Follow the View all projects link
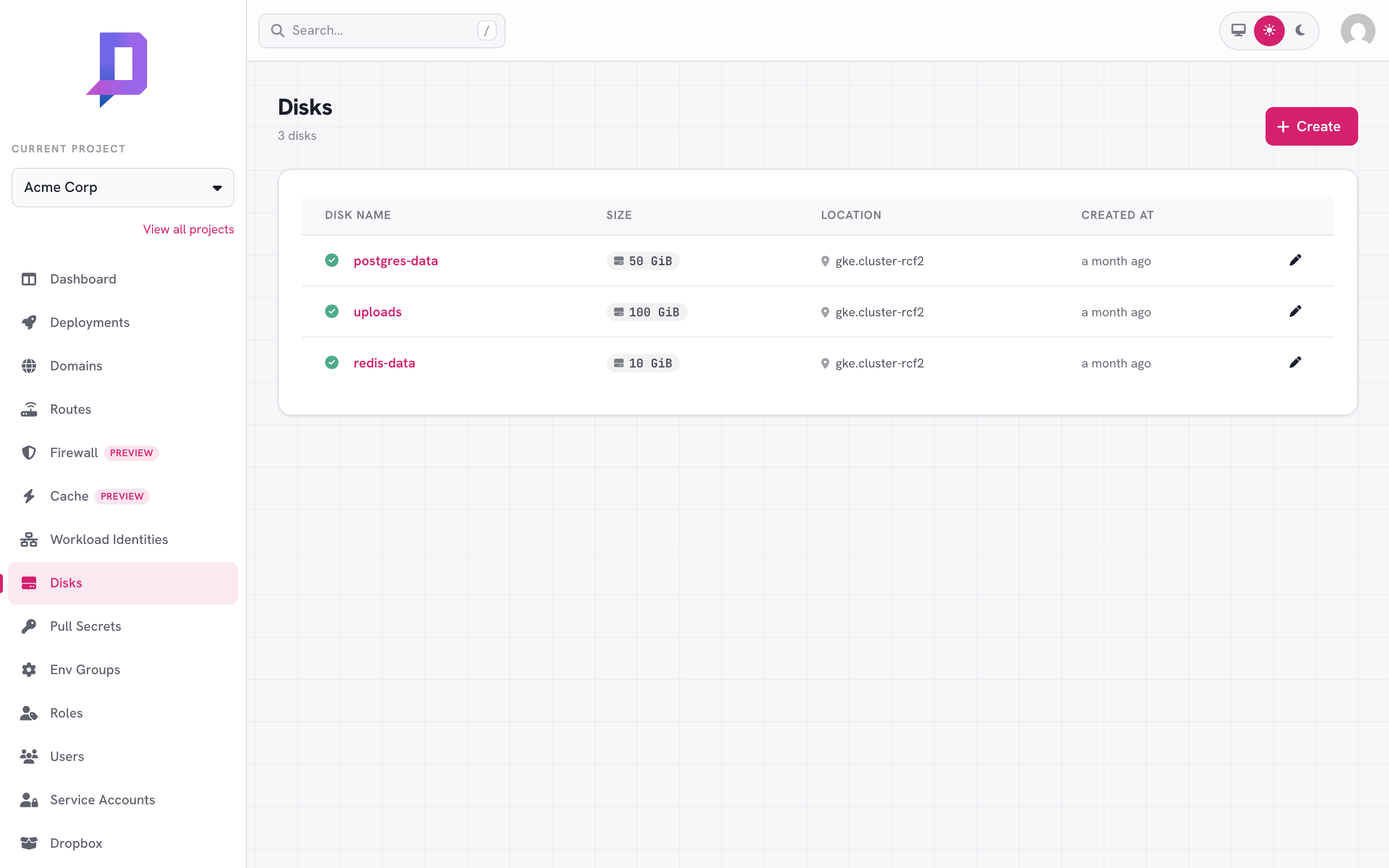This screenshot has width=1389, height=868. 188,229
